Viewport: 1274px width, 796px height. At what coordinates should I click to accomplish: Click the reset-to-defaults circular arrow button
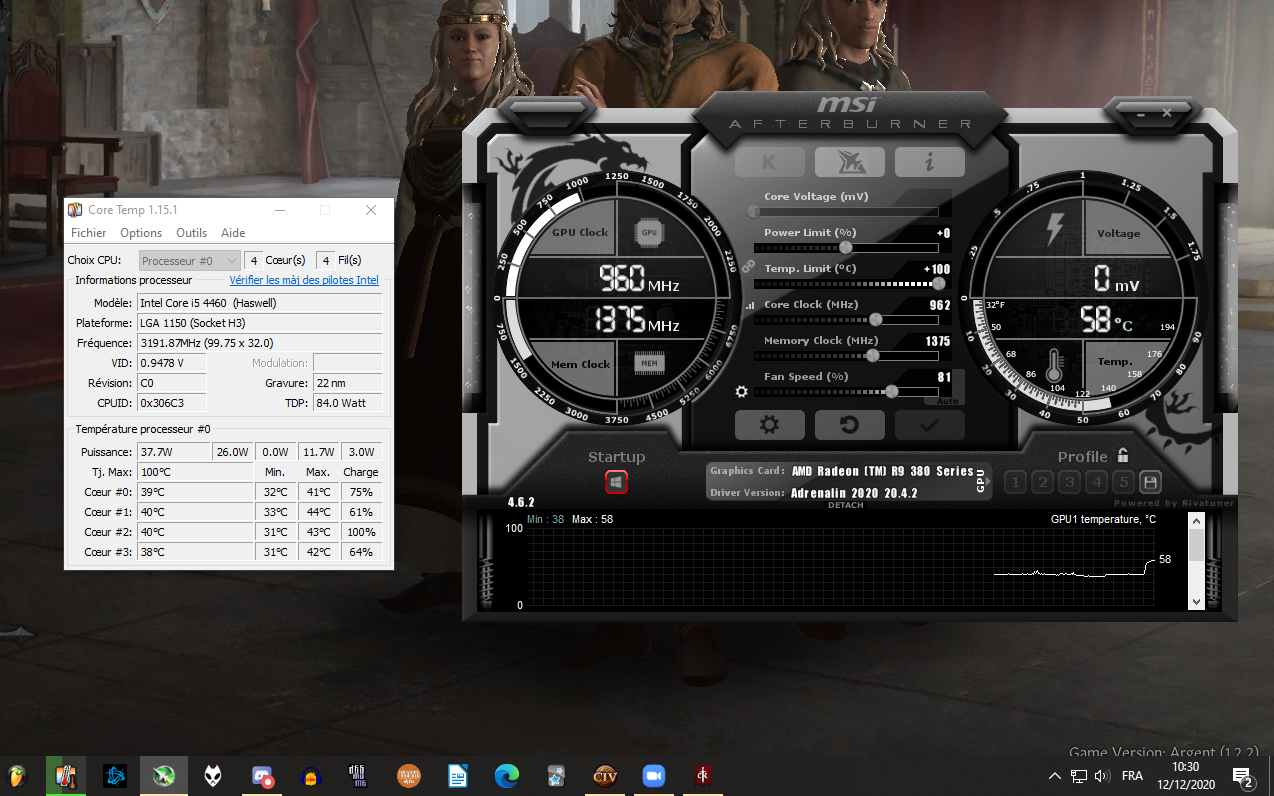[x=849, y=425]
